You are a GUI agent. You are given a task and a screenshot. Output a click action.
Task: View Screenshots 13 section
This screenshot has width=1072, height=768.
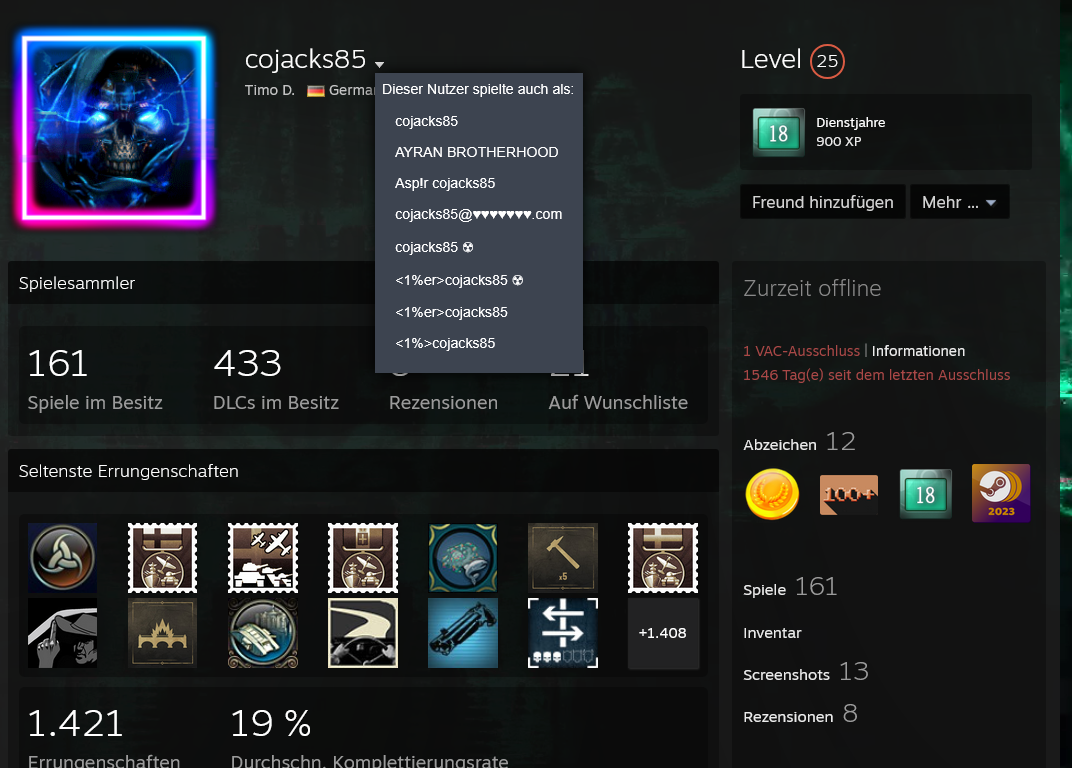805,673
